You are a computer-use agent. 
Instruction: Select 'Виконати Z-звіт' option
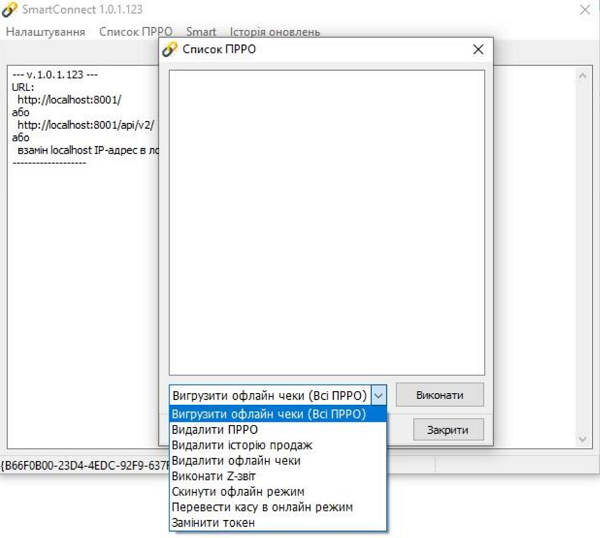tap(278, 476)
